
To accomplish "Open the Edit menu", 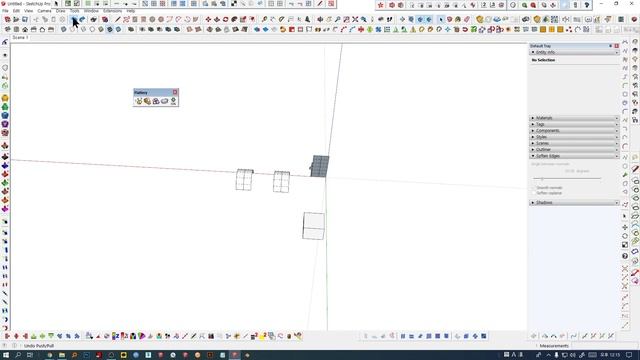I will click(x=16, y=11).
